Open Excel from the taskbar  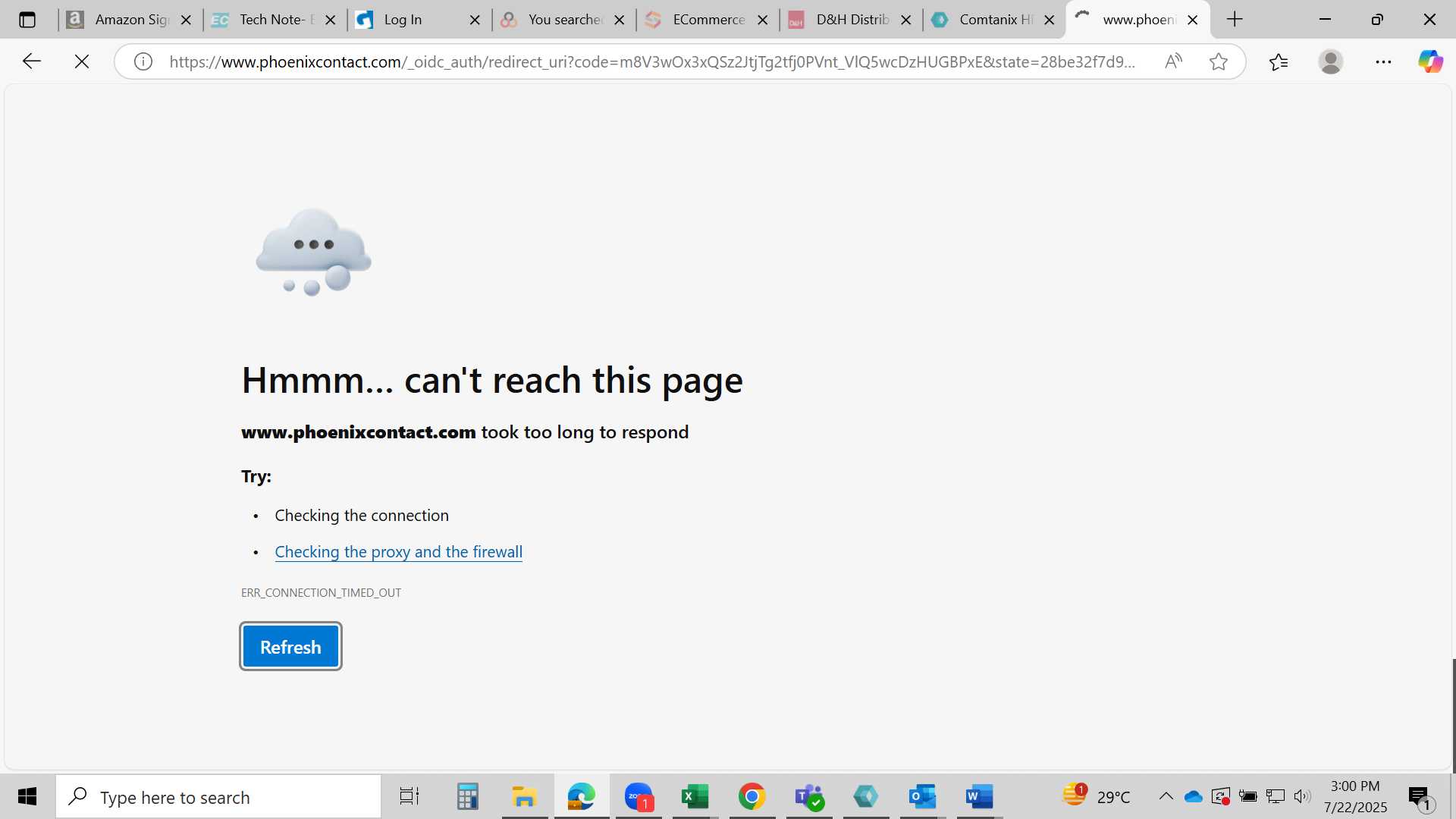[695, 796]
